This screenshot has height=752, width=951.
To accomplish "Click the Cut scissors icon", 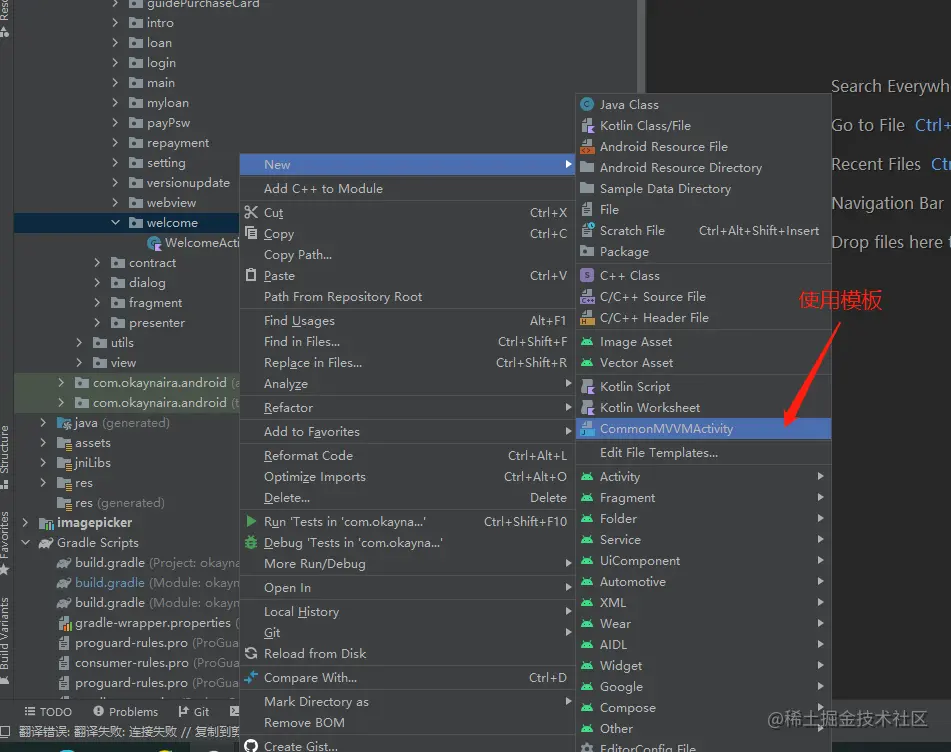I will click(x=251, y=212).
